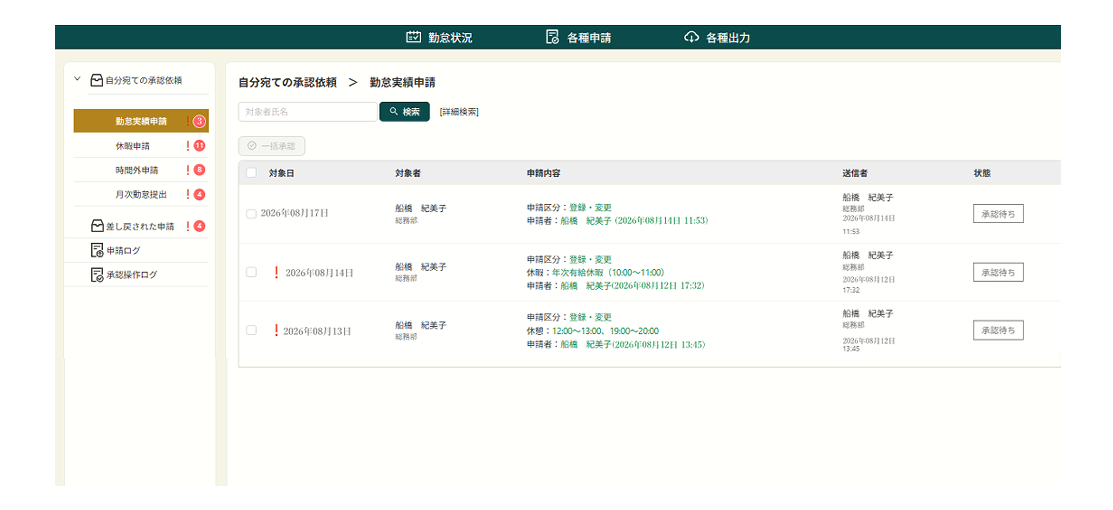Click applicant text with 2026年08月12日 13:45

pyautogui.click(x=615, y=344)
